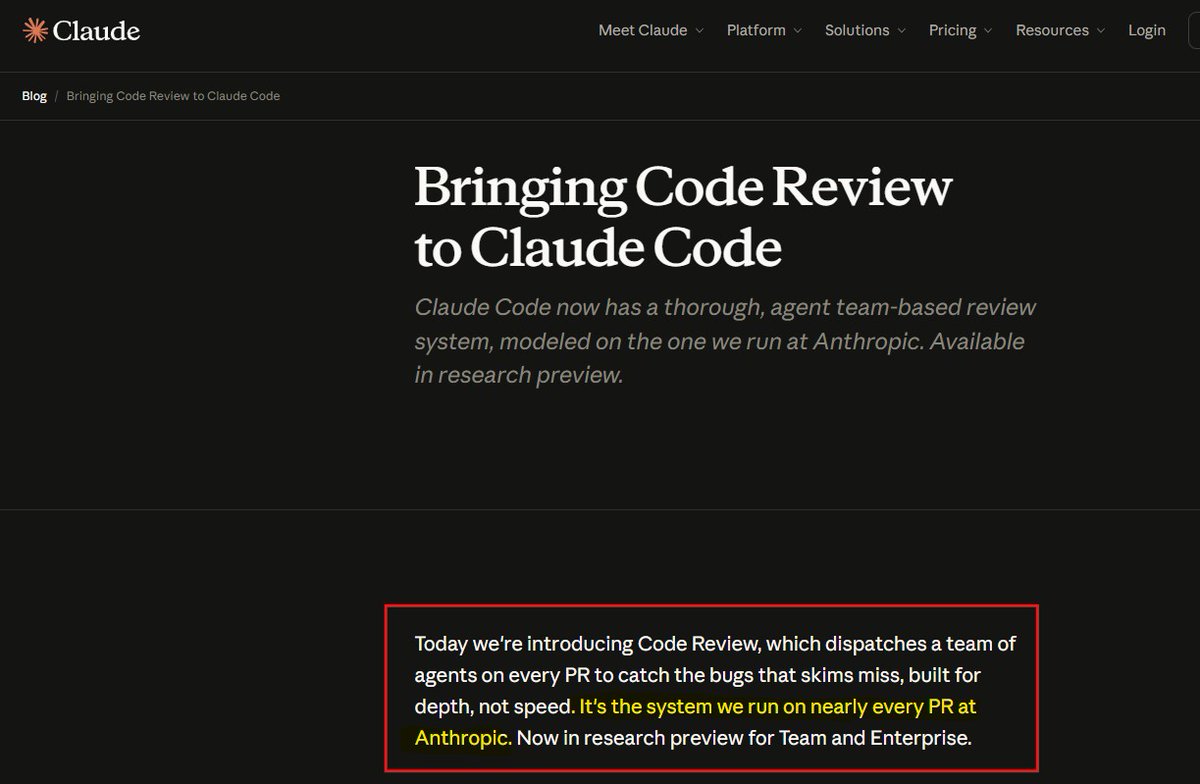Click 'Now in research preview for Team' sentence
This screenshot has width=1200, height=784.
pos(744,739)
